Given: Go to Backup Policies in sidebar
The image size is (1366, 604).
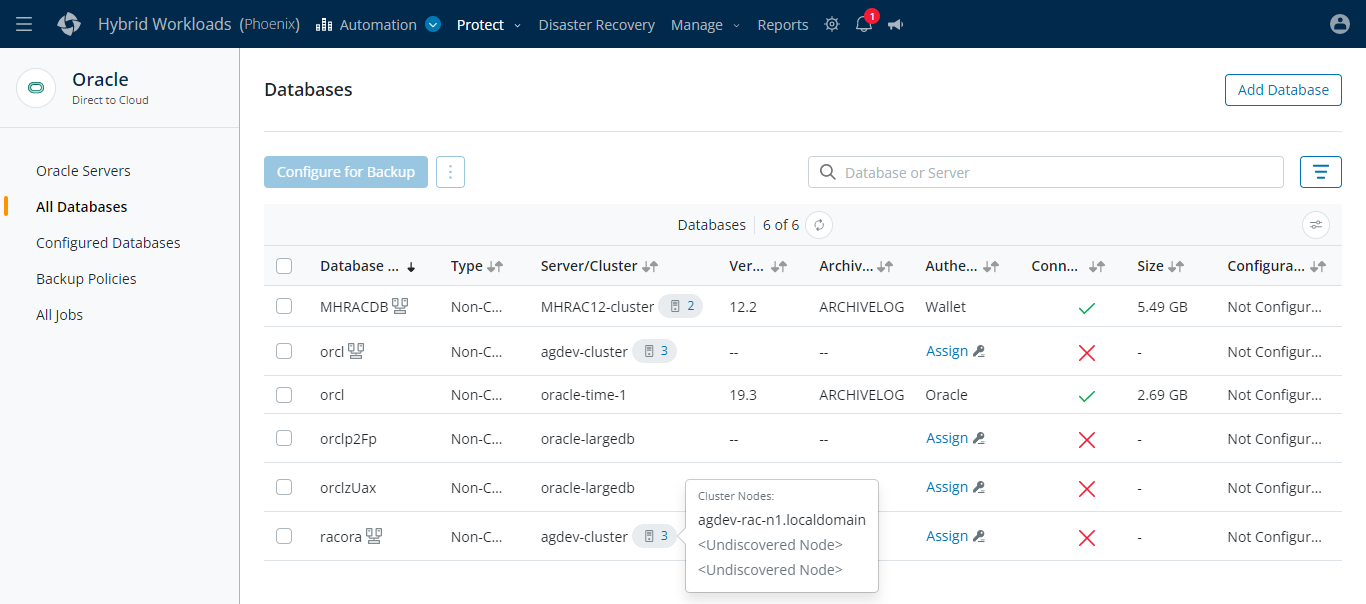Looking at the screenshot, I should [x=86, y=279].
